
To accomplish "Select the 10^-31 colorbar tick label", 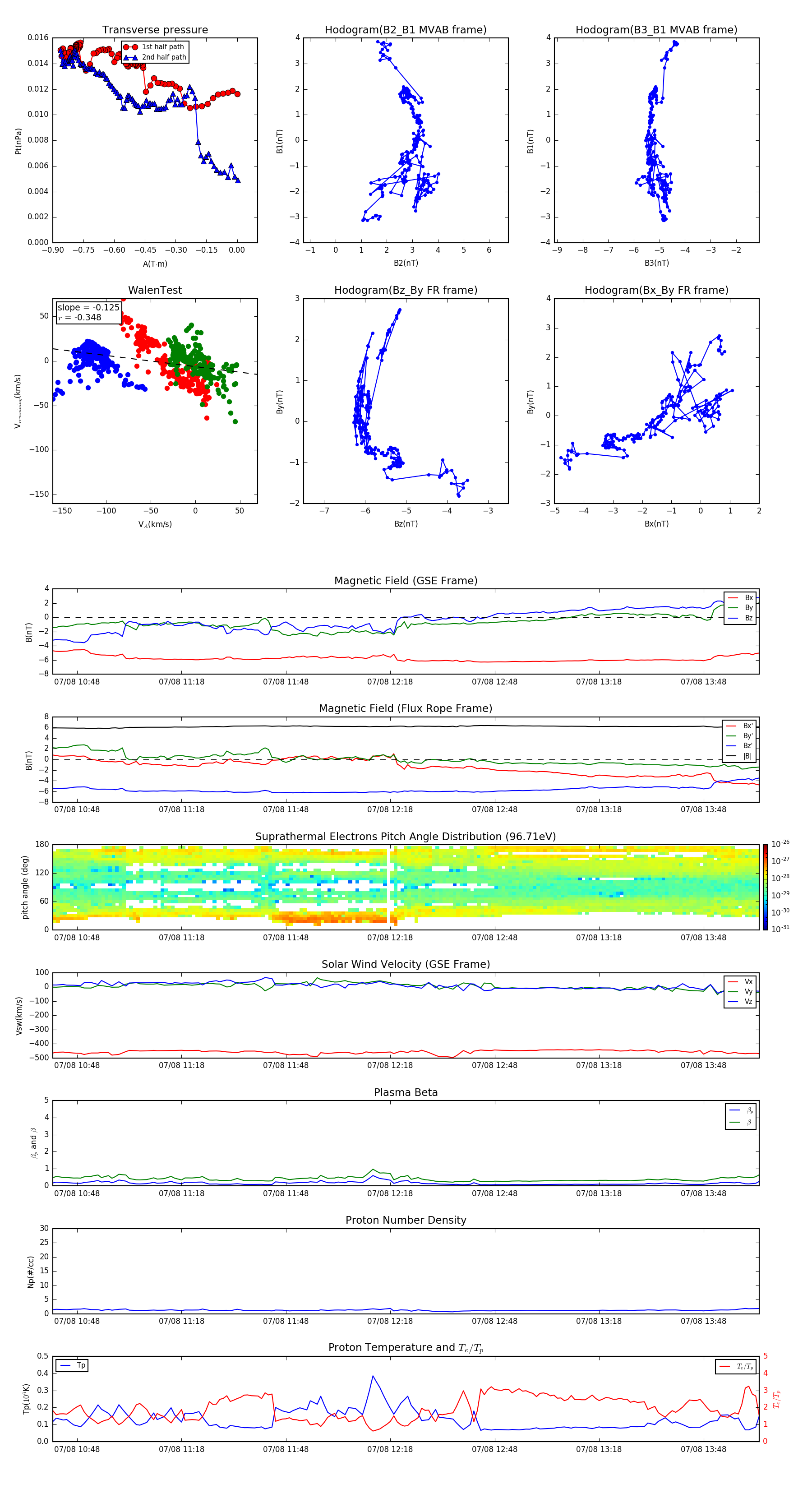I will point(780,929).
